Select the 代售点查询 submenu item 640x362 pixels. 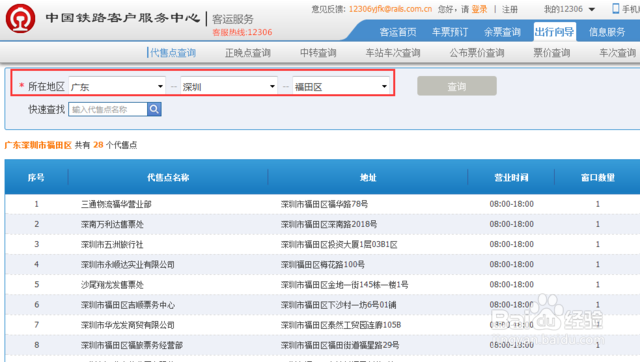tap(173, 53)
